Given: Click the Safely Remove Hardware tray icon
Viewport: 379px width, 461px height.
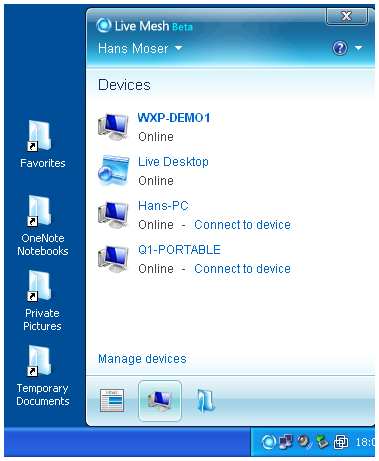Looking at the screenshot, I should pyautogui.click(x=322, y=442).
